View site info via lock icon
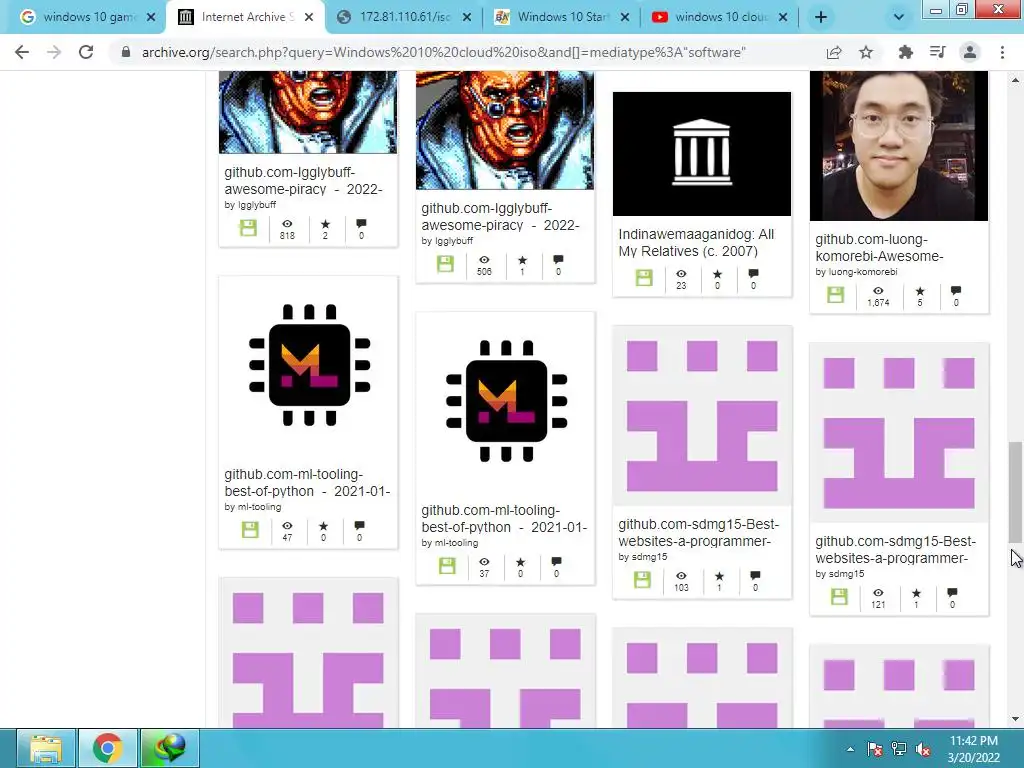Screen dimensions: 1024x768 coord(125,52)
